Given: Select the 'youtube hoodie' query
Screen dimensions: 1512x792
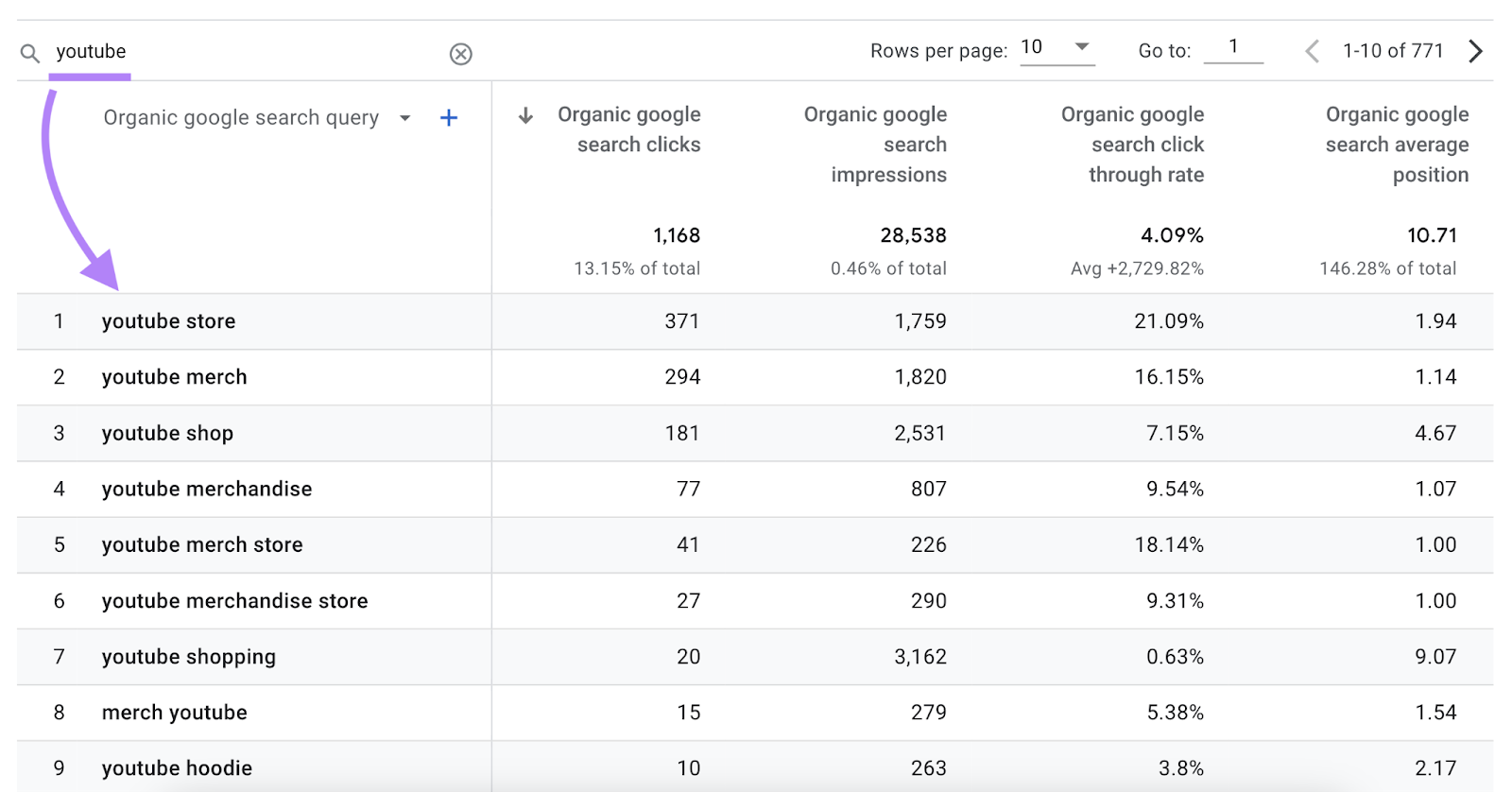Looking at the screenshot, I should tap(177, 768).
